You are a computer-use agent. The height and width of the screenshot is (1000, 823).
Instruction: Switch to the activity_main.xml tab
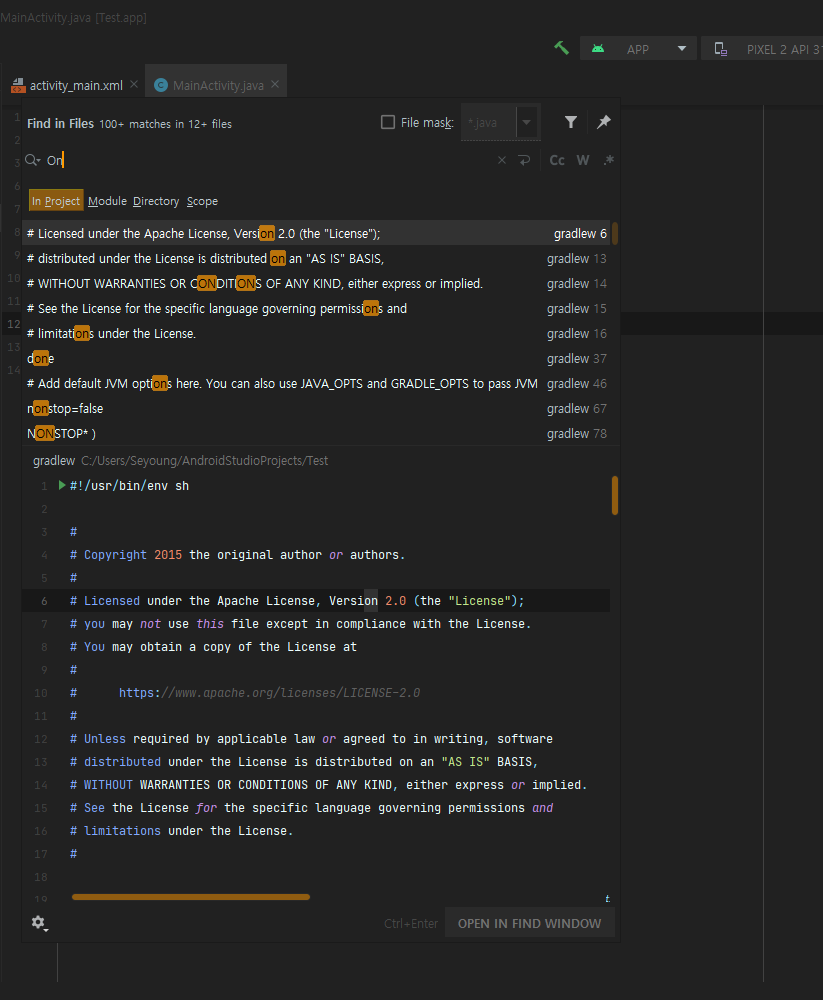coord(76,85)
